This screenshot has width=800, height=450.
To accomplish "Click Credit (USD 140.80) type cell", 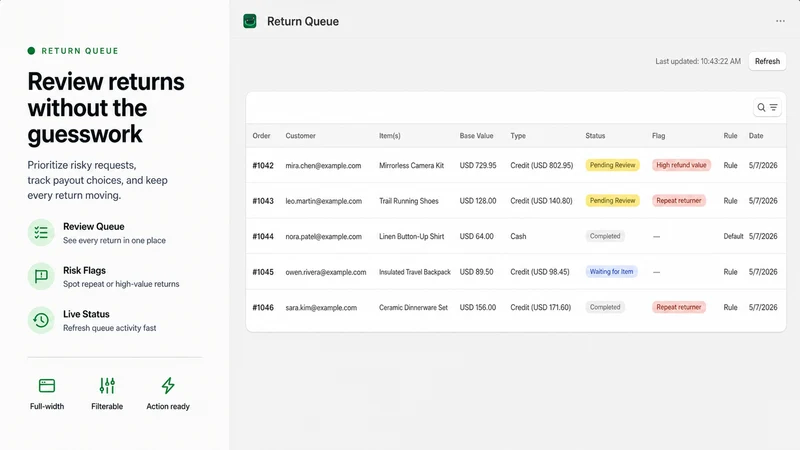I will pos(541,201).
